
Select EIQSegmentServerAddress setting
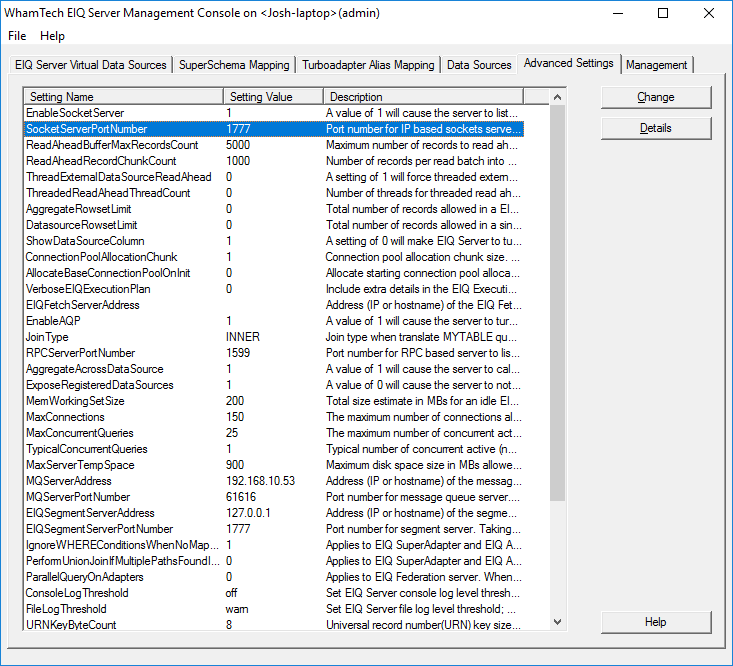(273, 513)
